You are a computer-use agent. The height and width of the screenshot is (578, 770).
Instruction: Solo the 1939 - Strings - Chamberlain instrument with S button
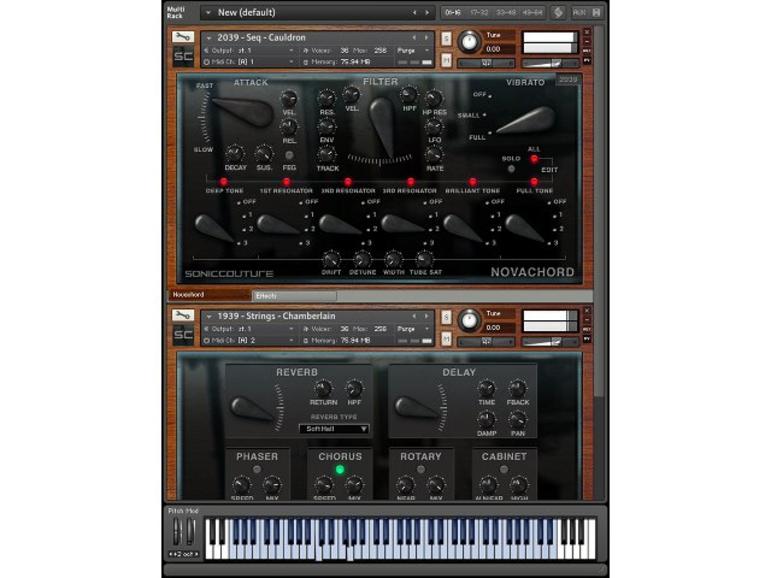[x=446, y=317]
